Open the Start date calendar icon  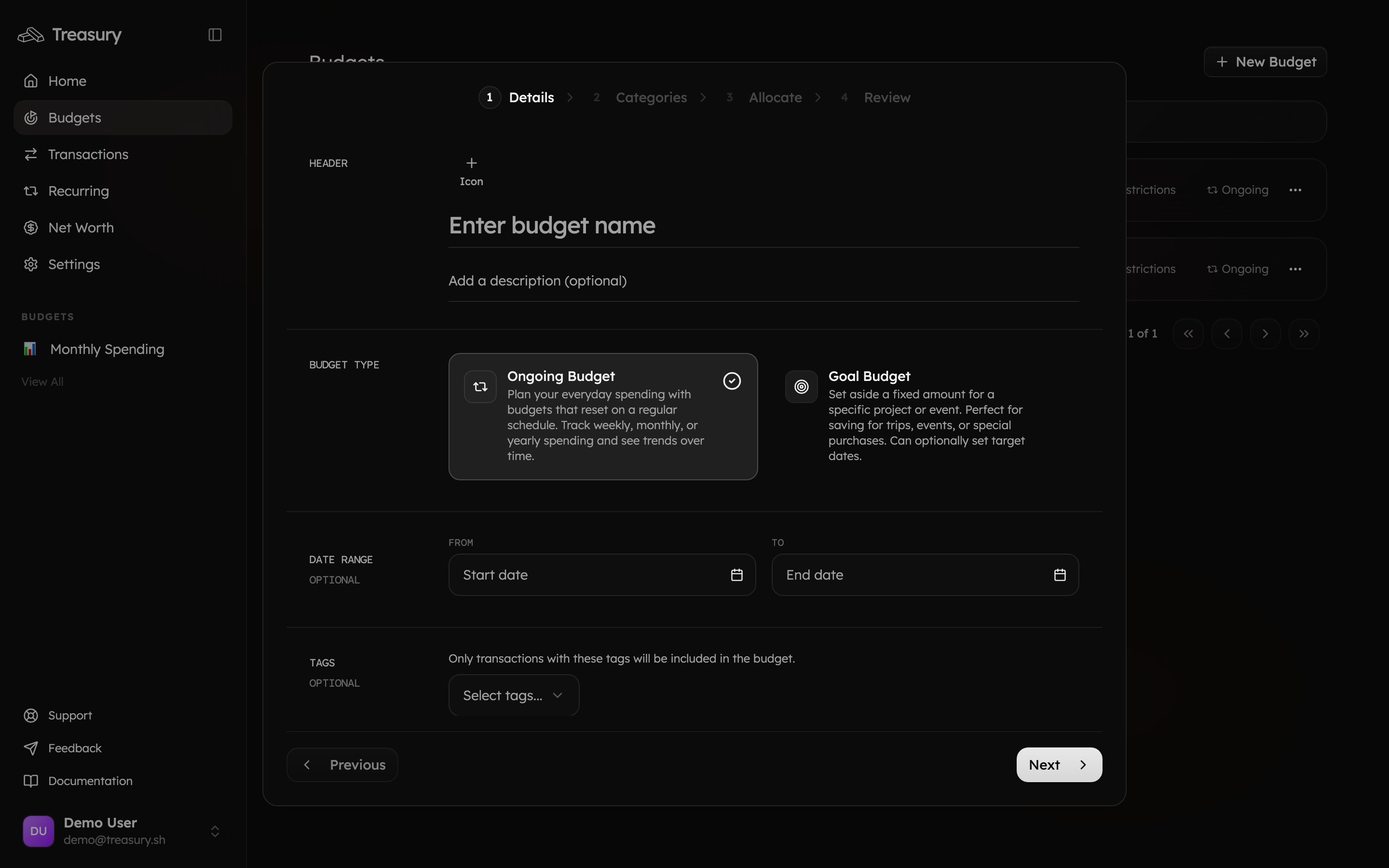(737, 575)
